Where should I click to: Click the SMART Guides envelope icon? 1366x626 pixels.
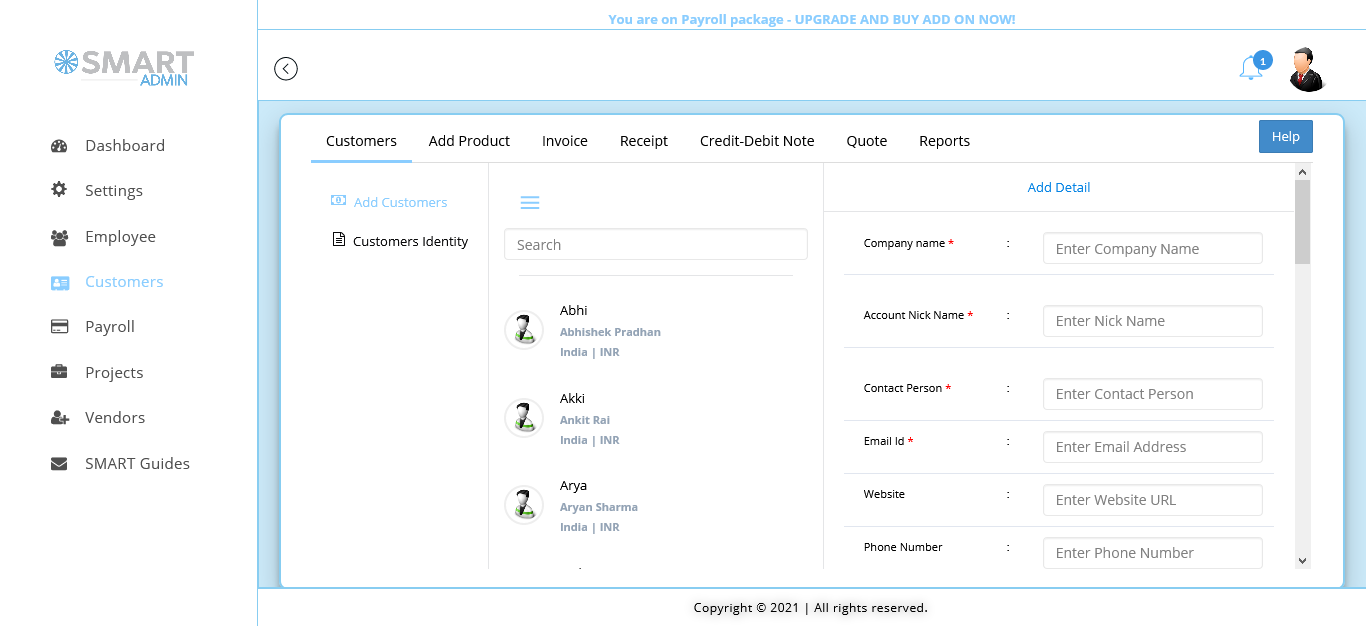(x=59, y=464)
